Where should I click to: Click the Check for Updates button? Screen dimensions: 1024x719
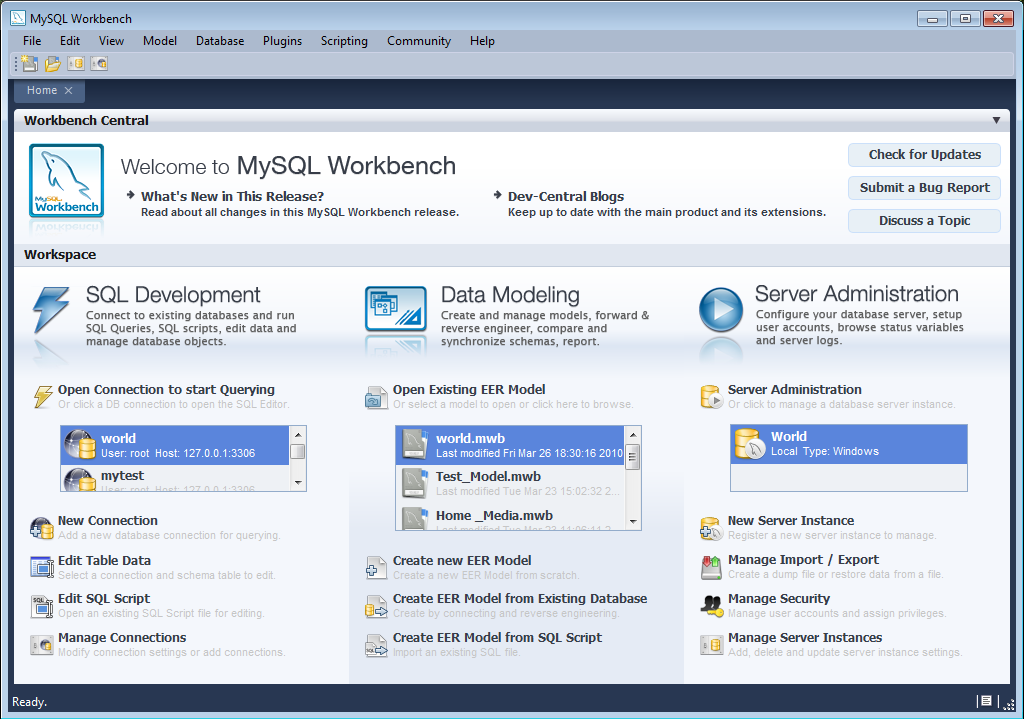[x=924, y=155]
